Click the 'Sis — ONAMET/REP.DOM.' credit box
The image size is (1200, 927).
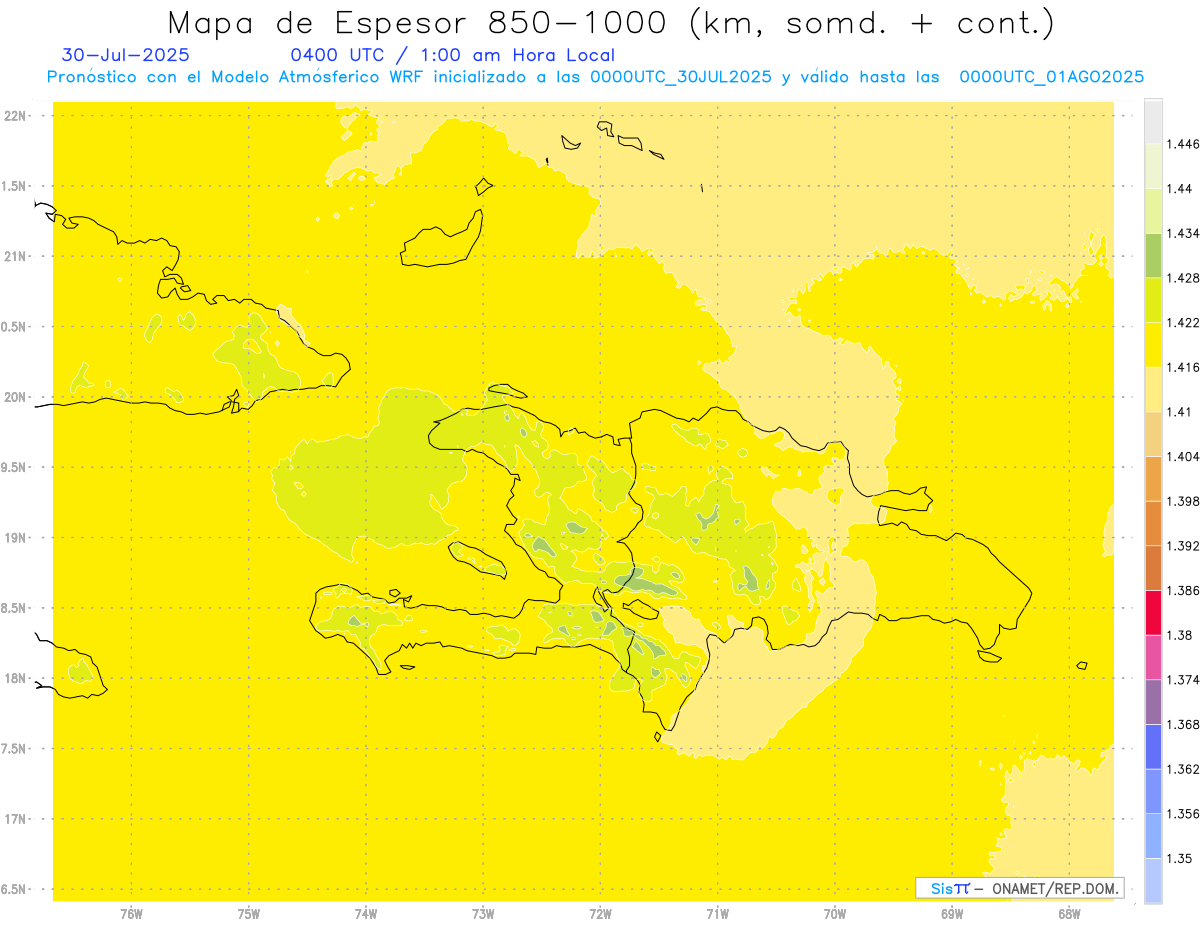(x=1019, y=888)
